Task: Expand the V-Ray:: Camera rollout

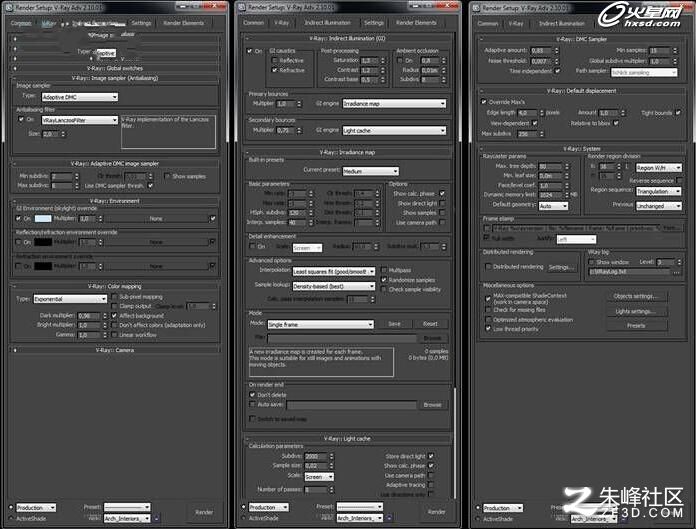Action: tap(115, 350)
